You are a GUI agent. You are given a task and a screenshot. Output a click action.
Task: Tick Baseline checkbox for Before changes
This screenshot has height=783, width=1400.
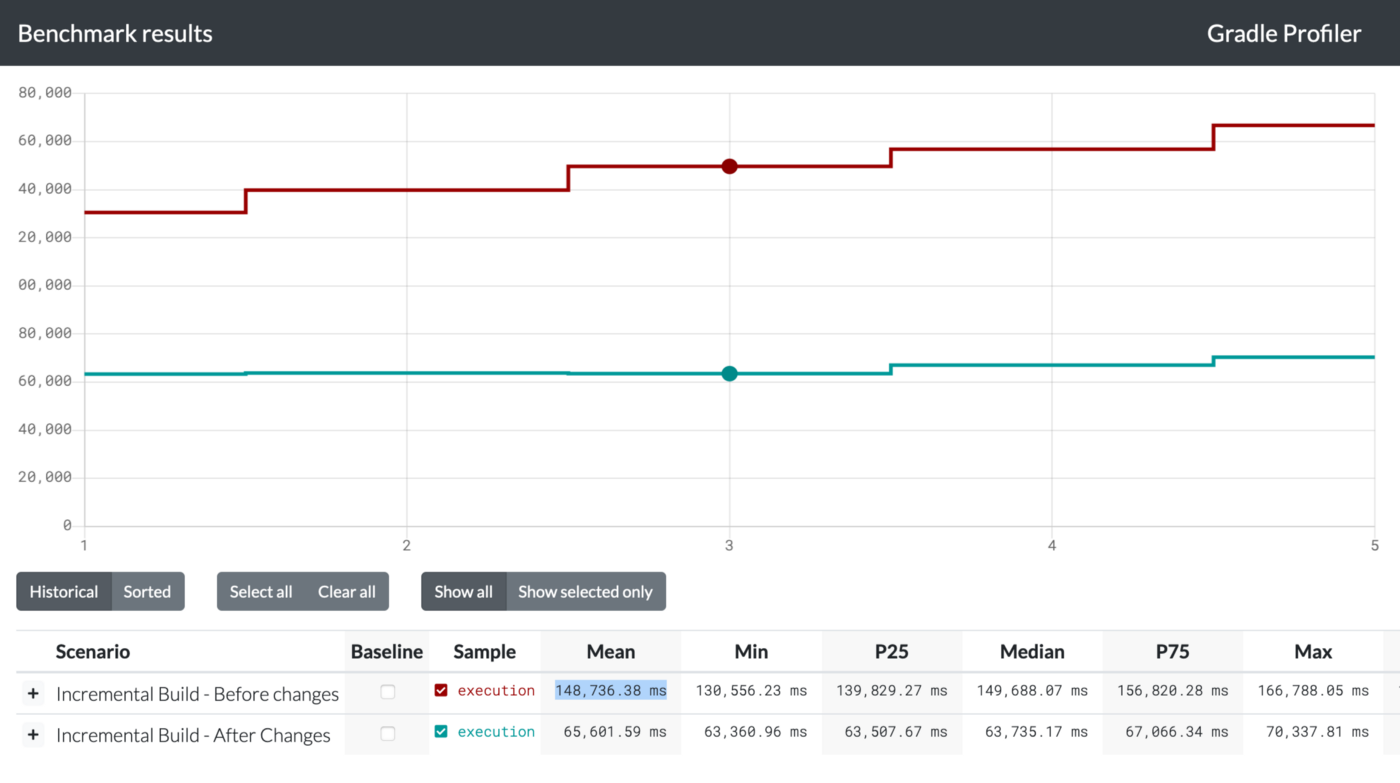point(387,691)
